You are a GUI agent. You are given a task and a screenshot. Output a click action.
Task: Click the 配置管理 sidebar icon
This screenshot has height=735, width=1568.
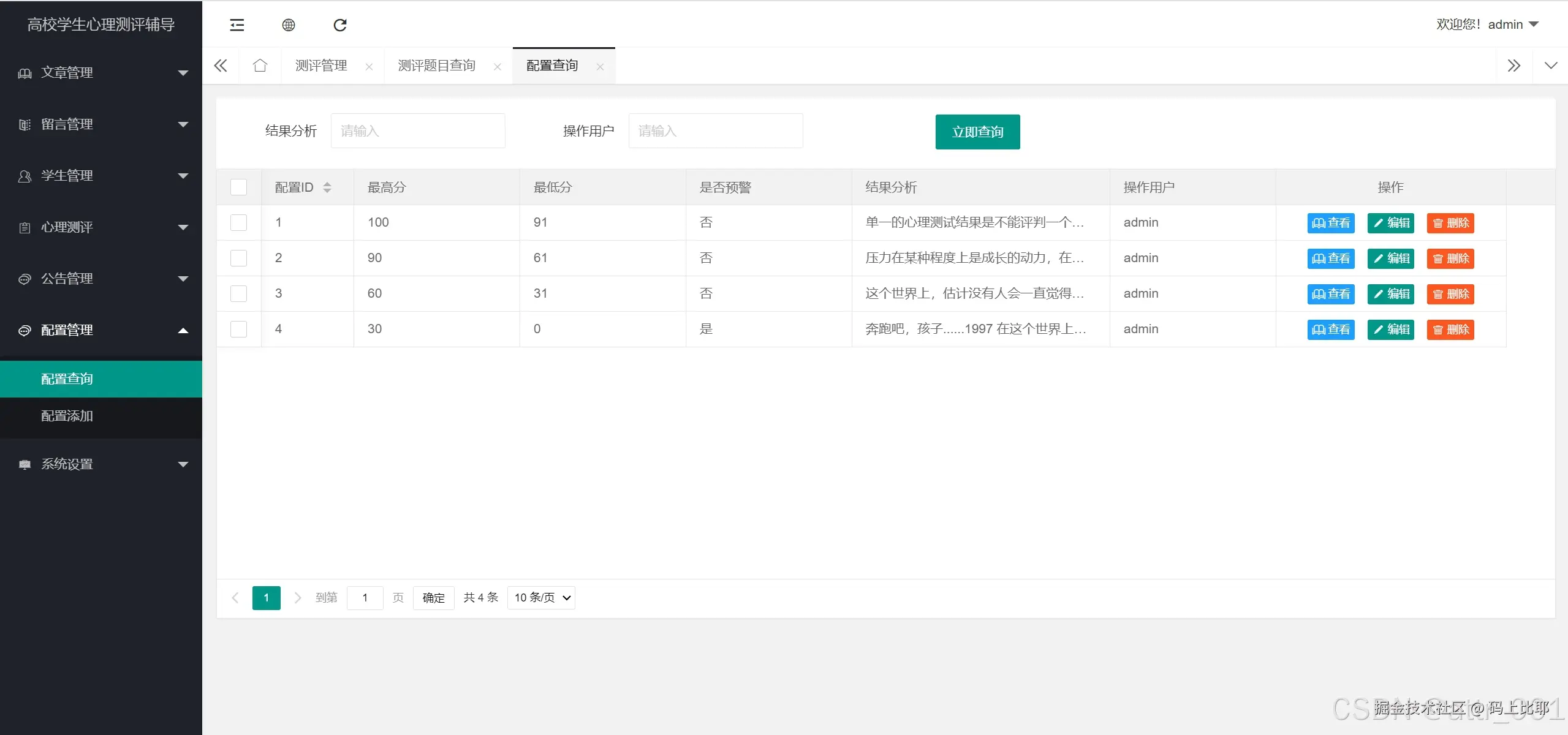pos(25,331)
